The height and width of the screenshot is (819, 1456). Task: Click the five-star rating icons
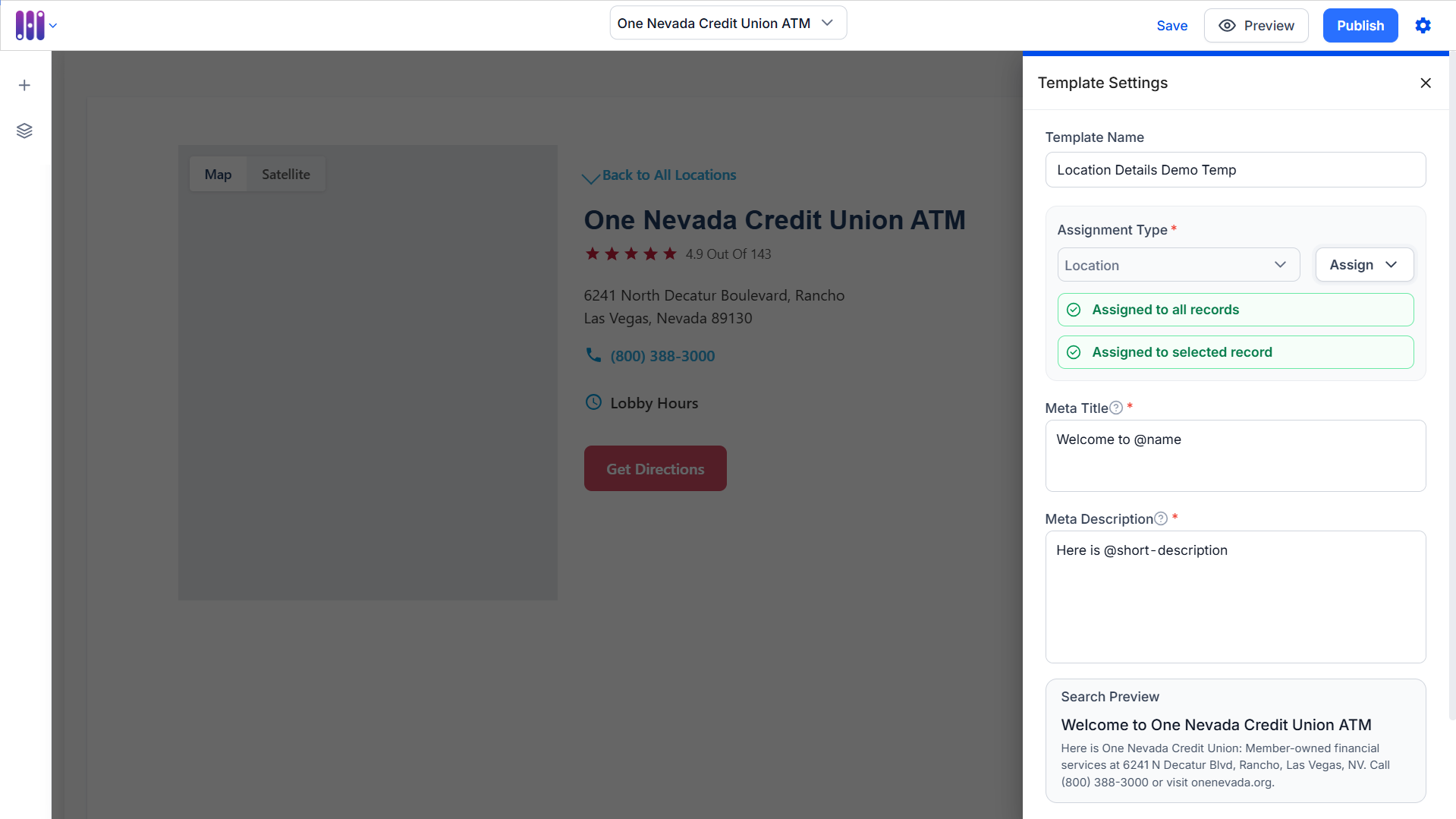[631, 254]
